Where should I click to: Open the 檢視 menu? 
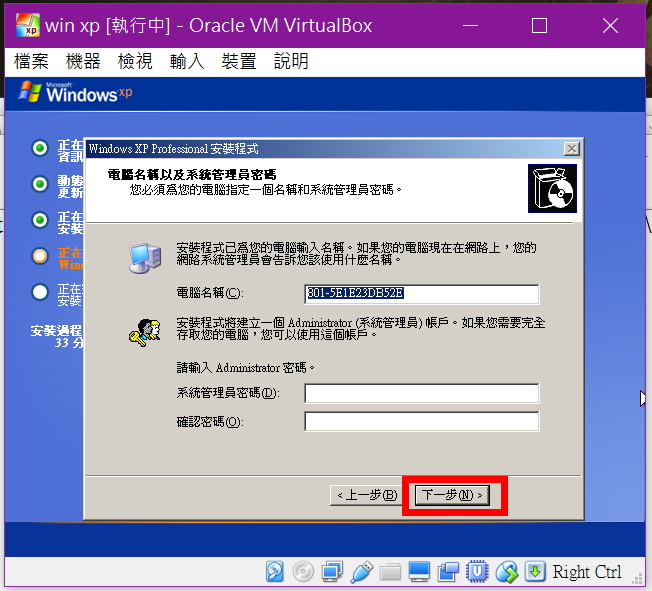pos(135,62)
